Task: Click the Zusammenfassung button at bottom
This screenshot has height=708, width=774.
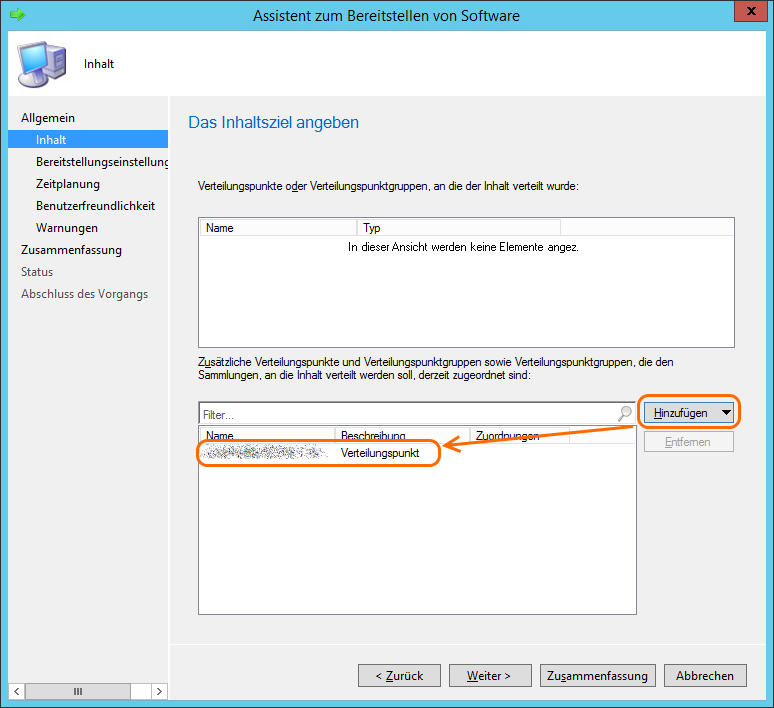Action: (x=598, y=676)
